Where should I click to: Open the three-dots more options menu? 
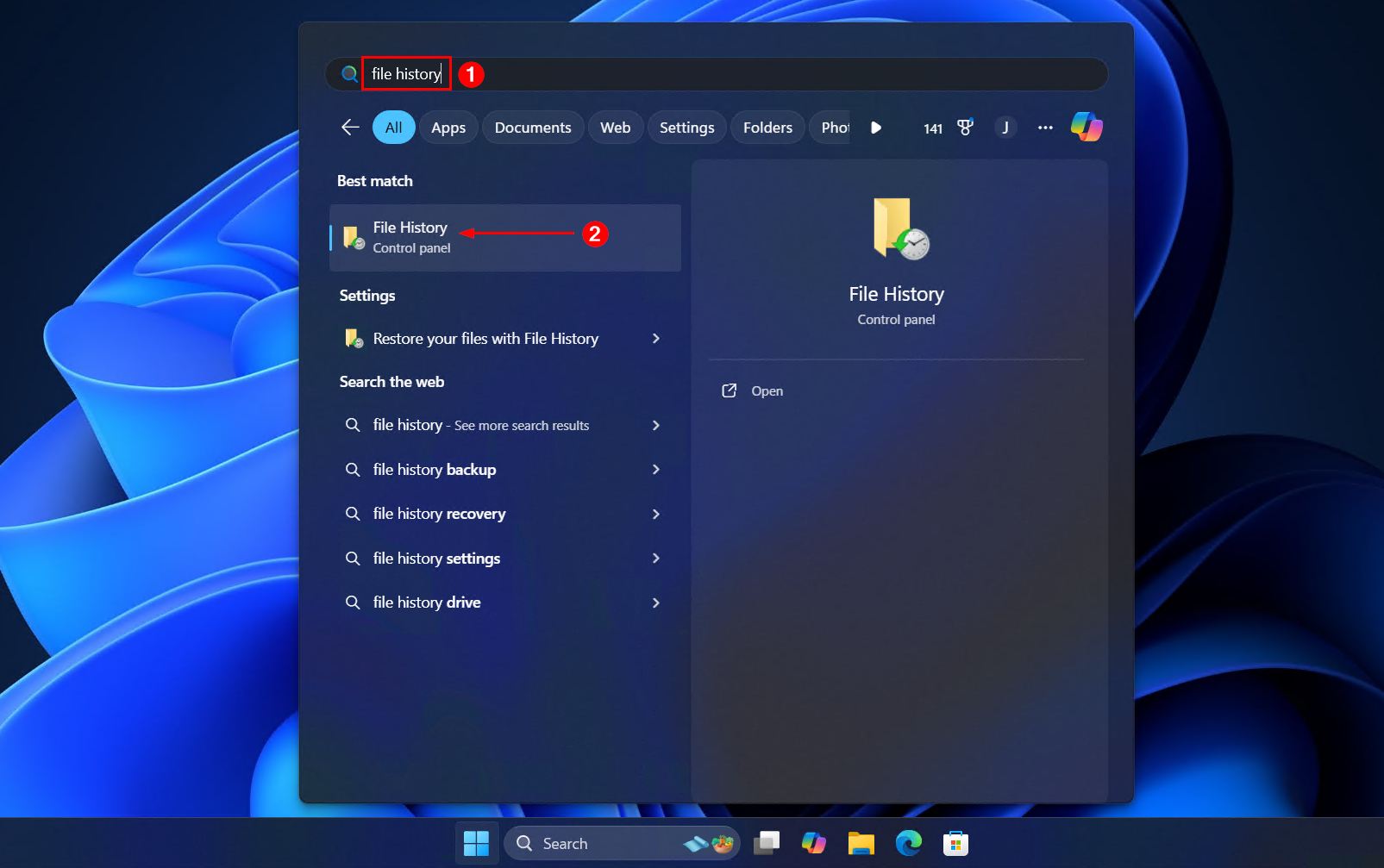pyautogui.click(x=1045, y=128)
